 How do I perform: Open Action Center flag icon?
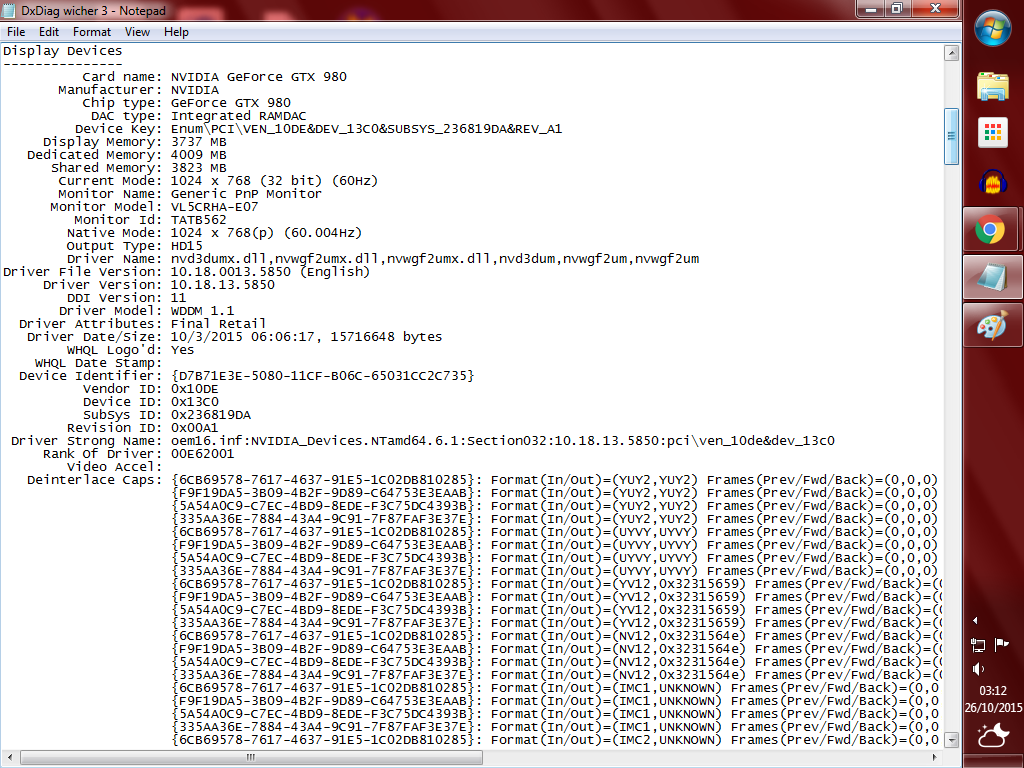(1001, 645)
